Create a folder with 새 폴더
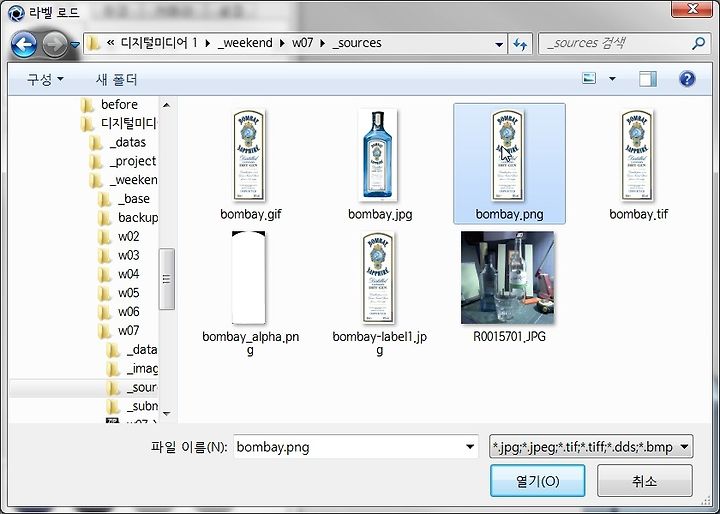The width and height of the screenshot is (720, 514). click(116, 79)
